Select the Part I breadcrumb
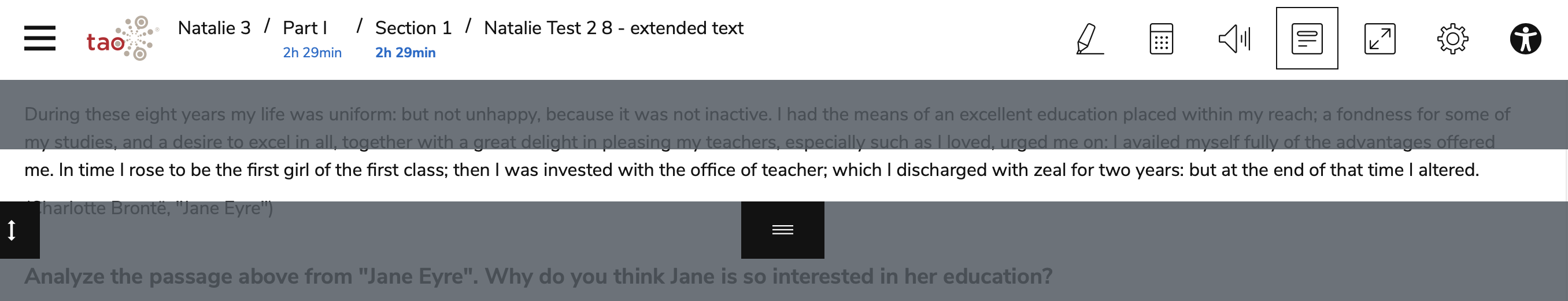1568x301 pixels. pos(305,28)
